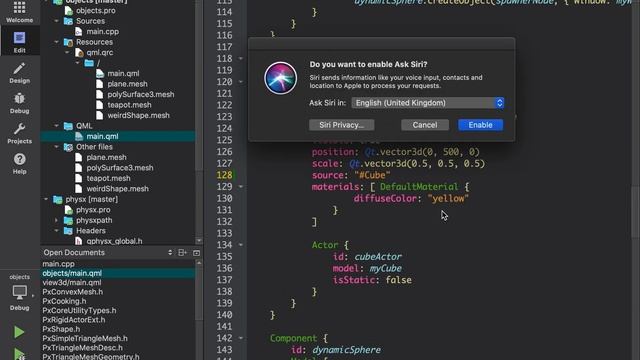Collapse the physx [master] project
Screen dimensions: 640x360
(x=46, y=199)
